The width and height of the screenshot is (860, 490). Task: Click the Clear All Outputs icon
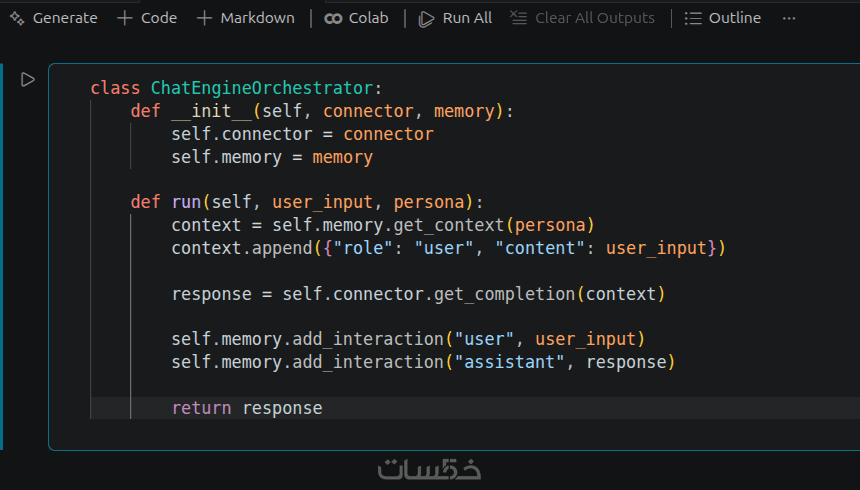pos(517,18)
